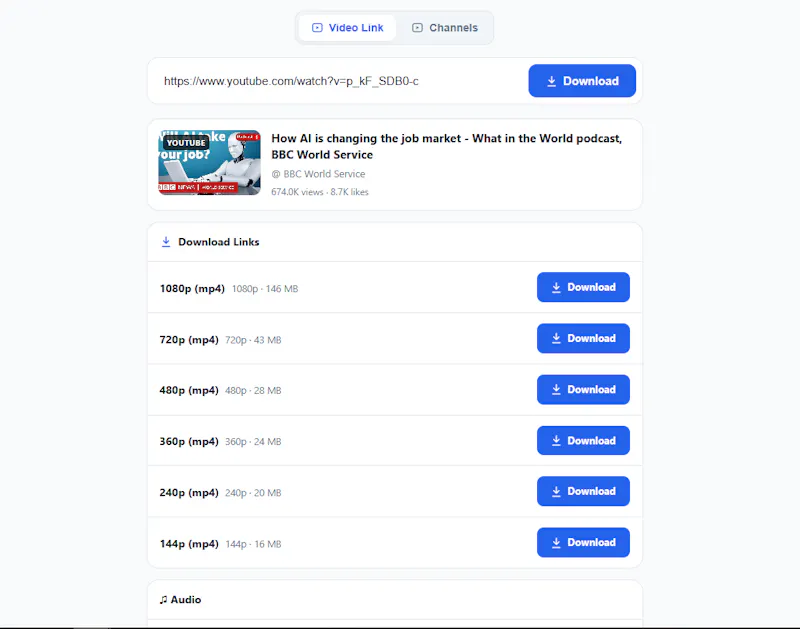Click the @ BBC World Service channel name
Viewport: 800px width, 629px height.
[x=318, y=174]
